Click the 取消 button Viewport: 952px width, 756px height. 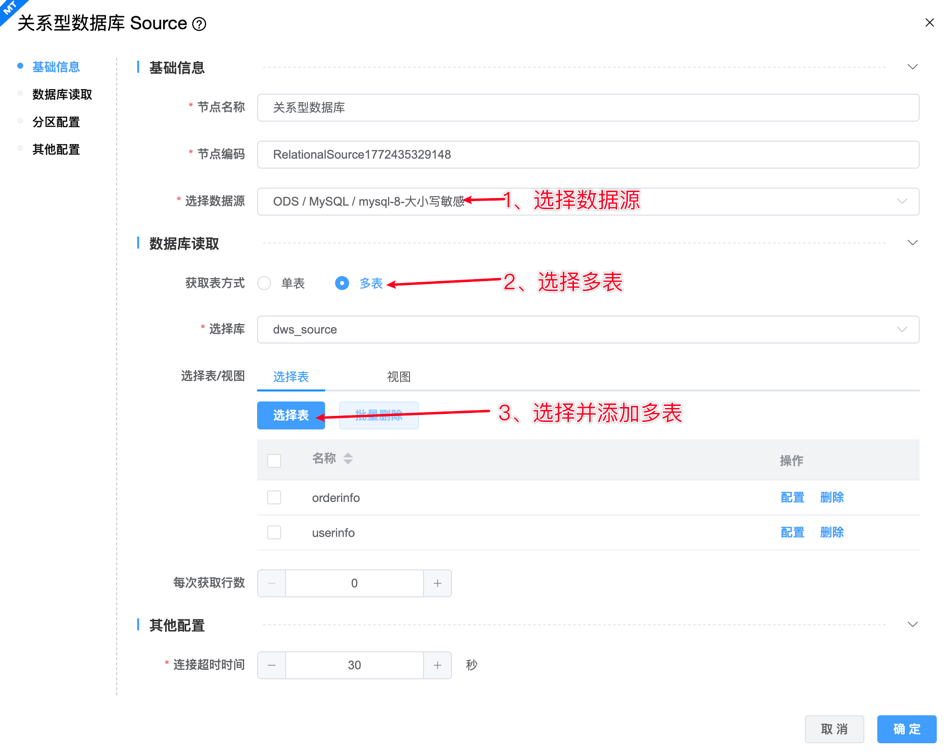[x=834, y=729]
